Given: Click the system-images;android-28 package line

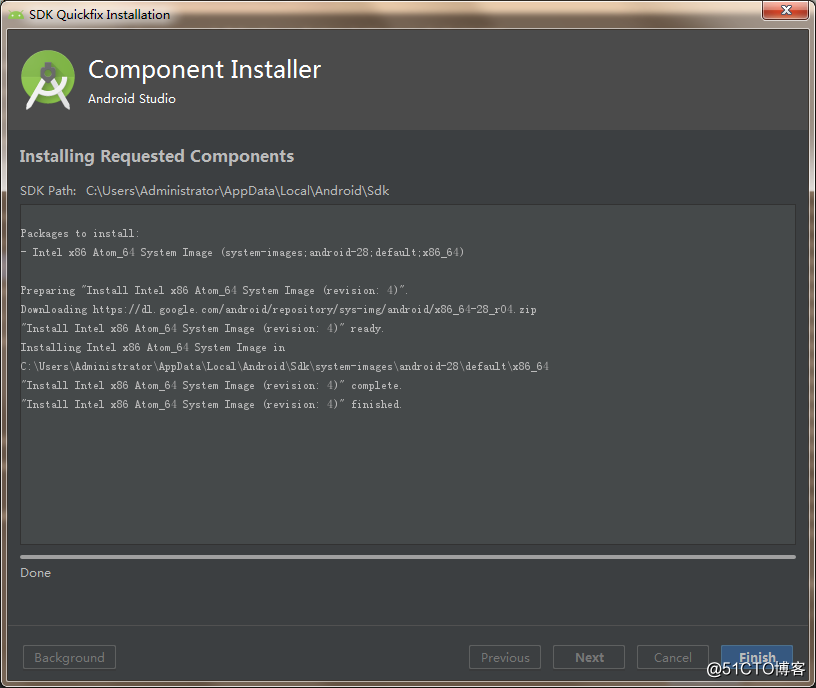Looking at the screenshot, I should pos(242,252).
